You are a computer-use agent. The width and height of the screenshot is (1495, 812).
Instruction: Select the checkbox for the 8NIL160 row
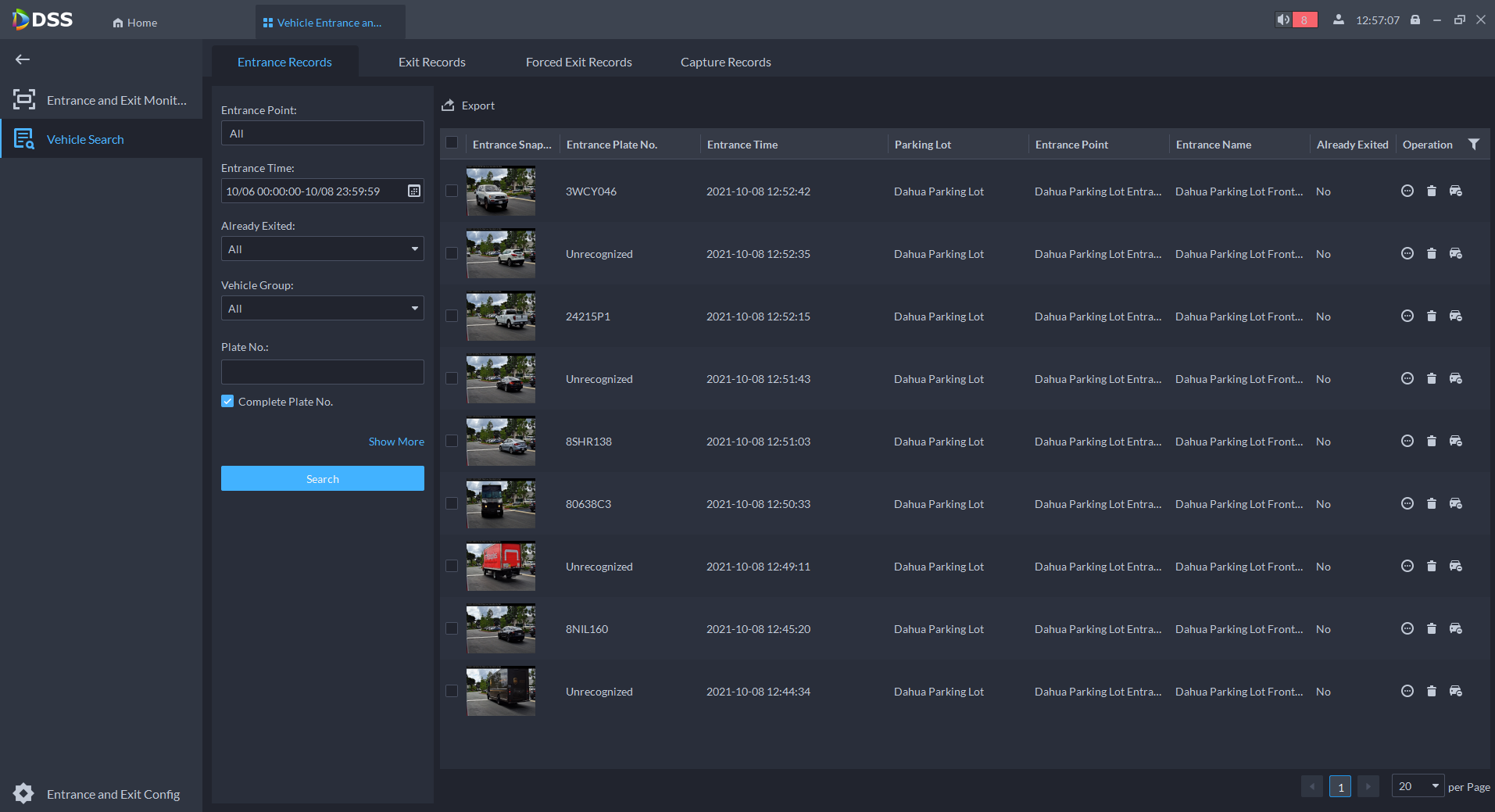pyautogui.click(x=452, y=629)
